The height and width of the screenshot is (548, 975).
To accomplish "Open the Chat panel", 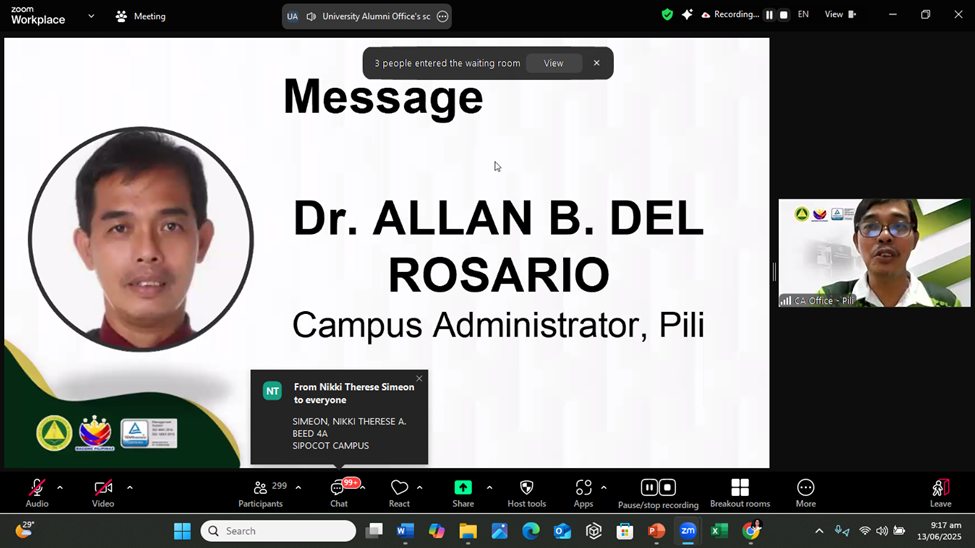I will click(x=338, y=488).
